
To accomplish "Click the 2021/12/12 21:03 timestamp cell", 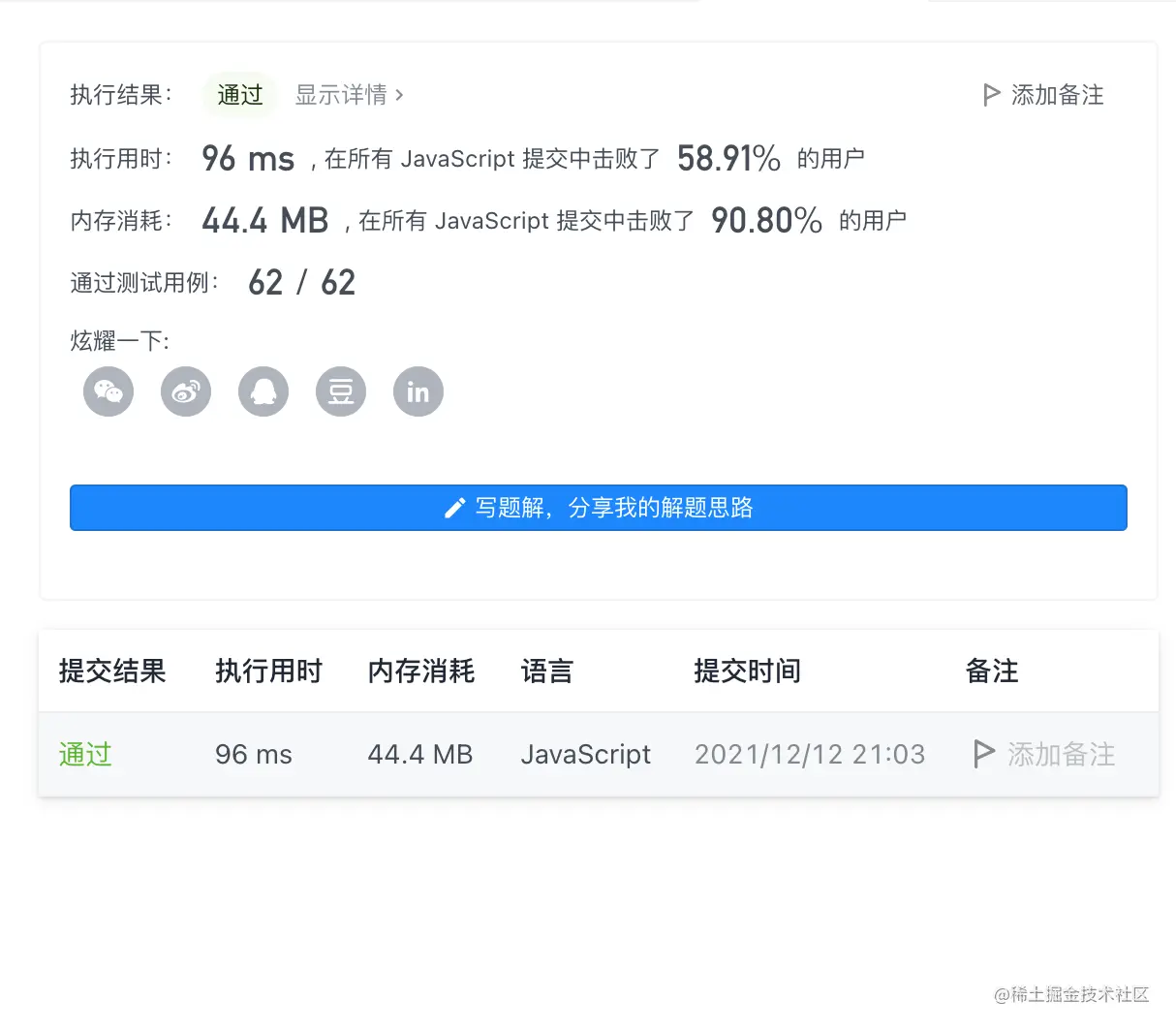I will [810, 754].
